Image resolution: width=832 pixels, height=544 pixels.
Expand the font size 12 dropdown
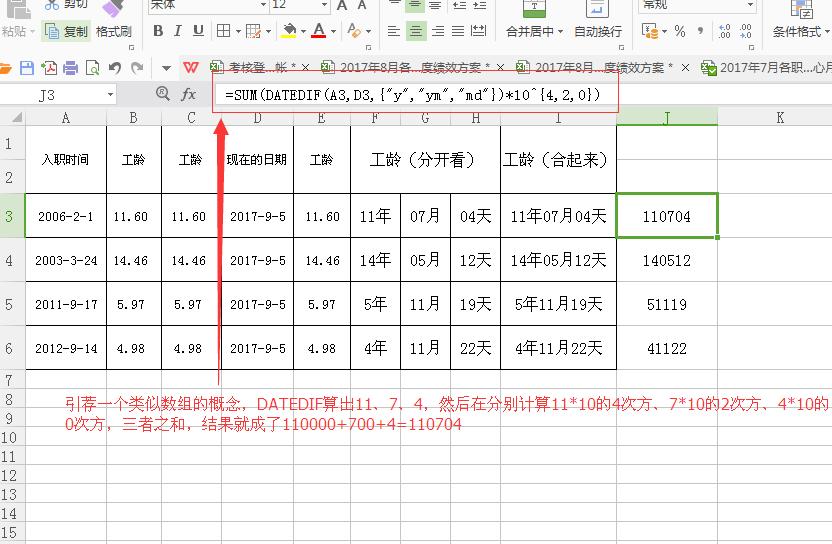coord(325,5)
